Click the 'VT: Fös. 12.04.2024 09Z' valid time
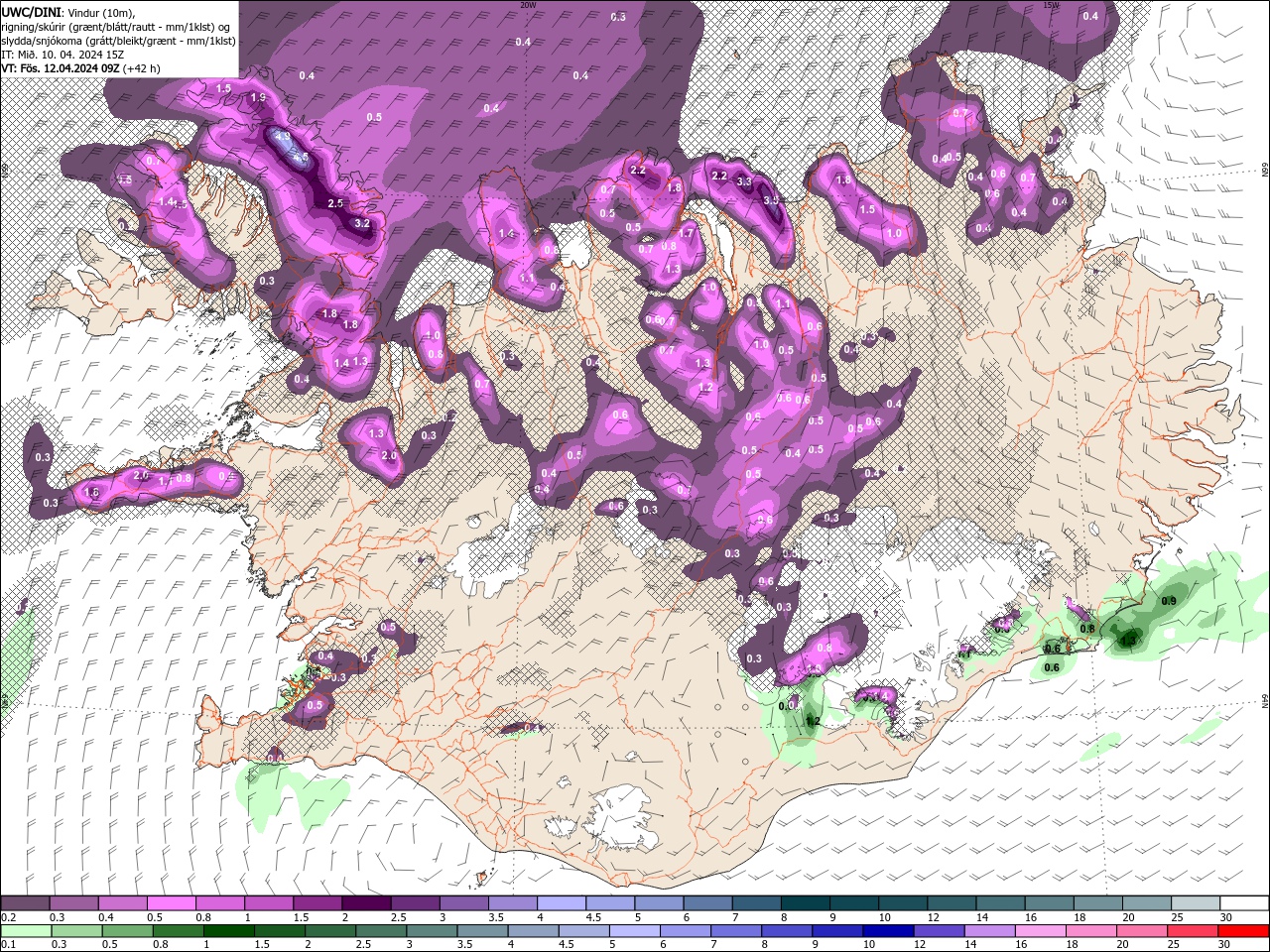The image size is (1270, 952). click(x=61, y=68)
